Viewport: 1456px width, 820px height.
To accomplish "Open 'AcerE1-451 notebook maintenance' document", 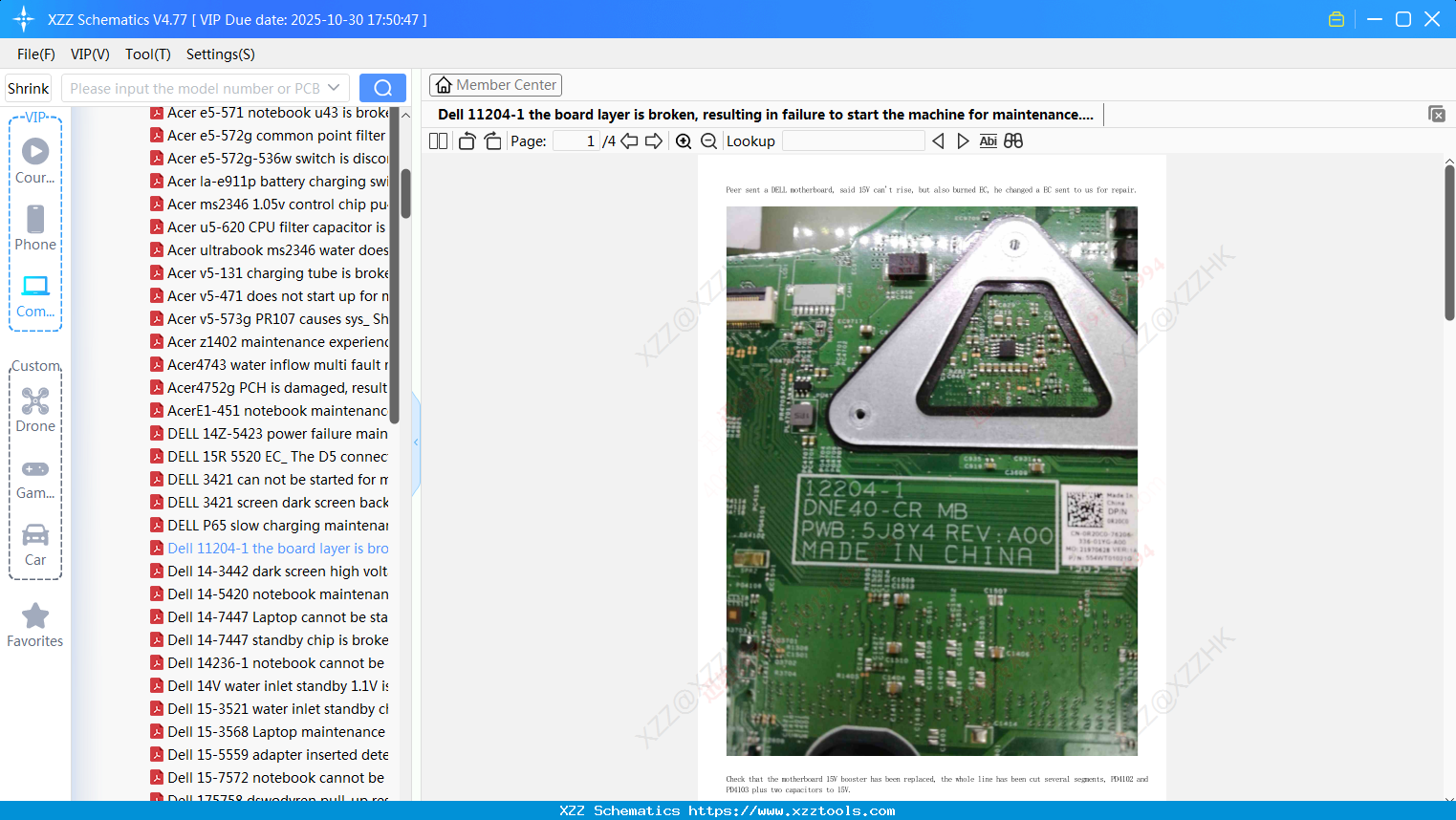I will [x=269, y=411].
